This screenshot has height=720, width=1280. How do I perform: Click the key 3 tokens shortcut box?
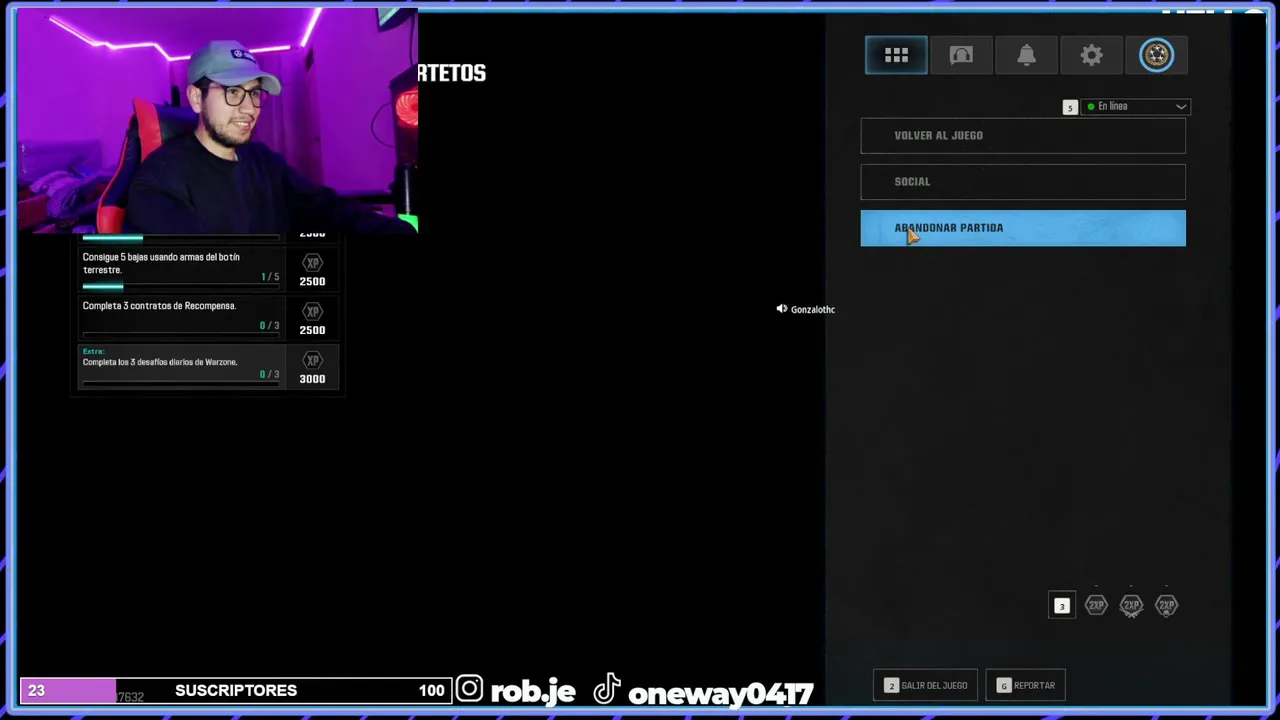(1062, 605)
